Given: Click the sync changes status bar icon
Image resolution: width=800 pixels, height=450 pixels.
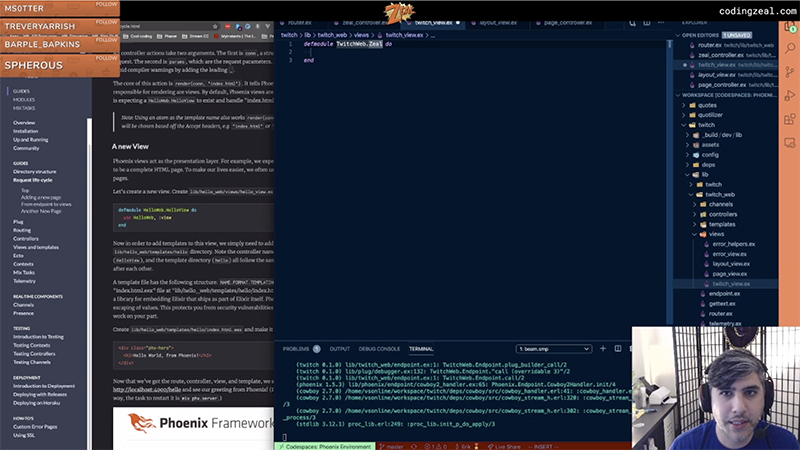Looking at the screenshot, I should point(413,446).
